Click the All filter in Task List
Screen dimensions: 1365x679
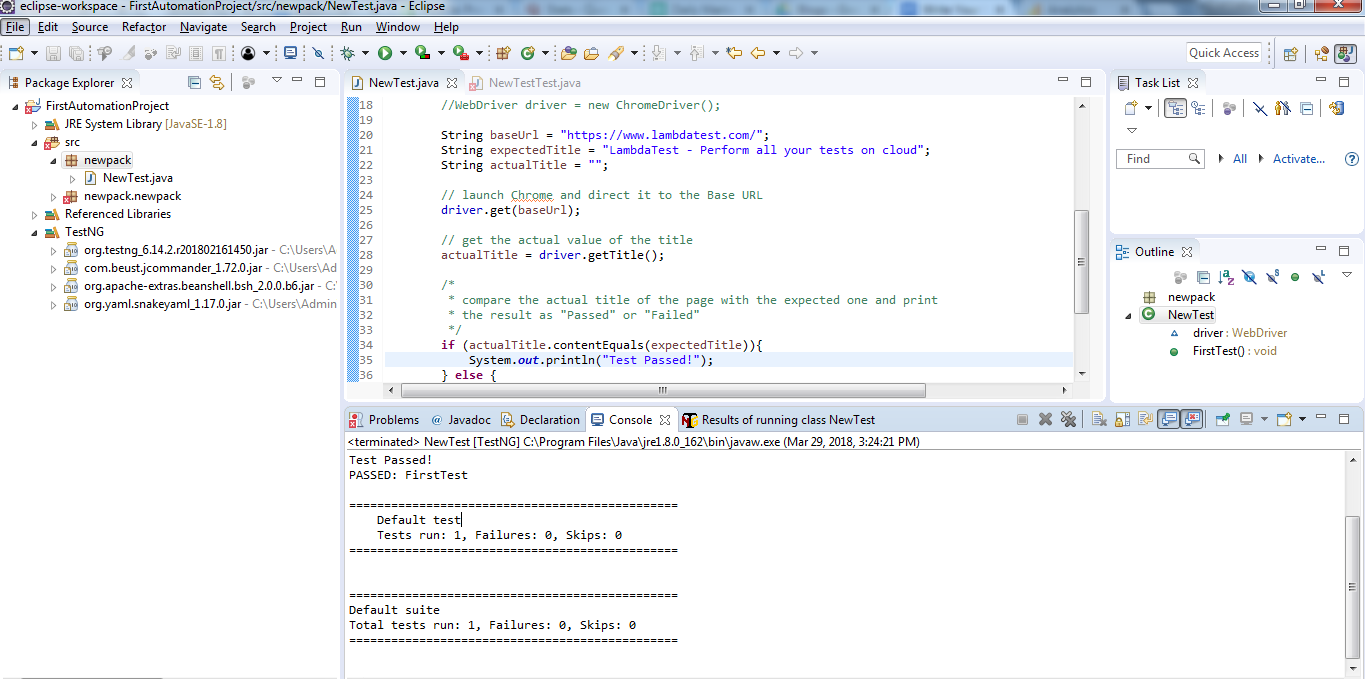[1238, 158]
